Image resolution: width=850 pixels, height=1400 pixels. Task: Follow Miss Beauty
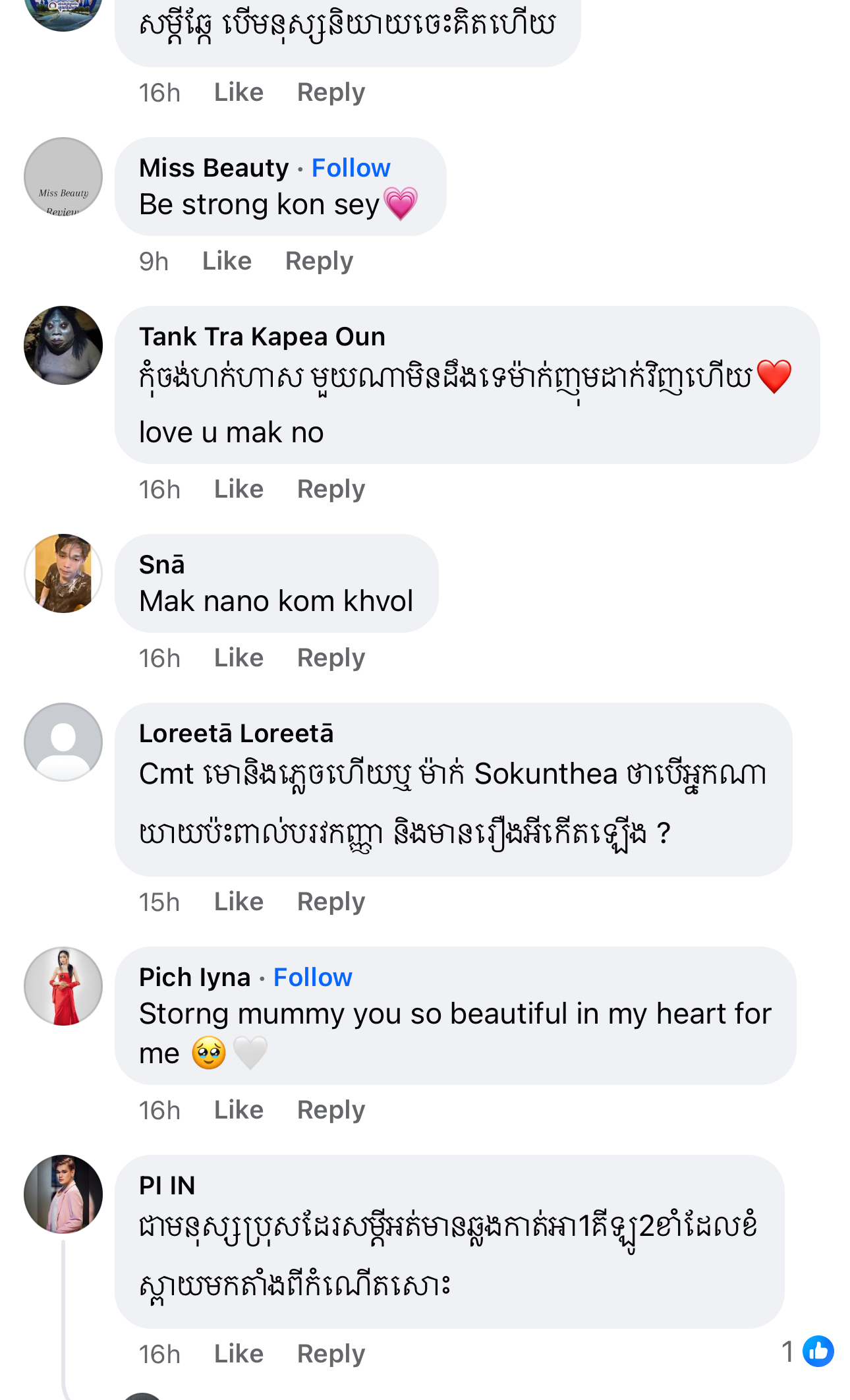351,168
